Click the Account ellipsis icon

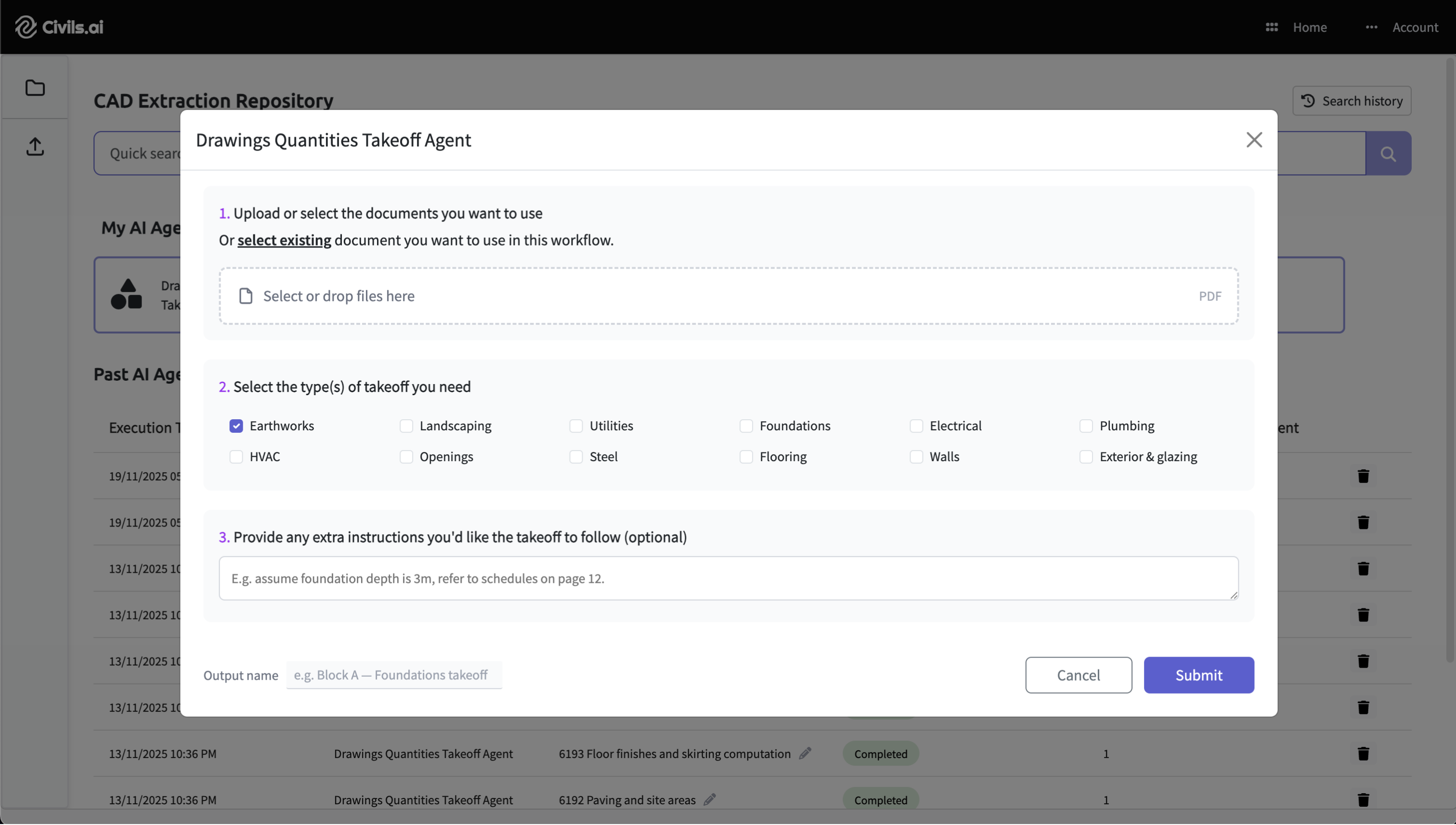pyautogui.click(x=1371, y=27)
